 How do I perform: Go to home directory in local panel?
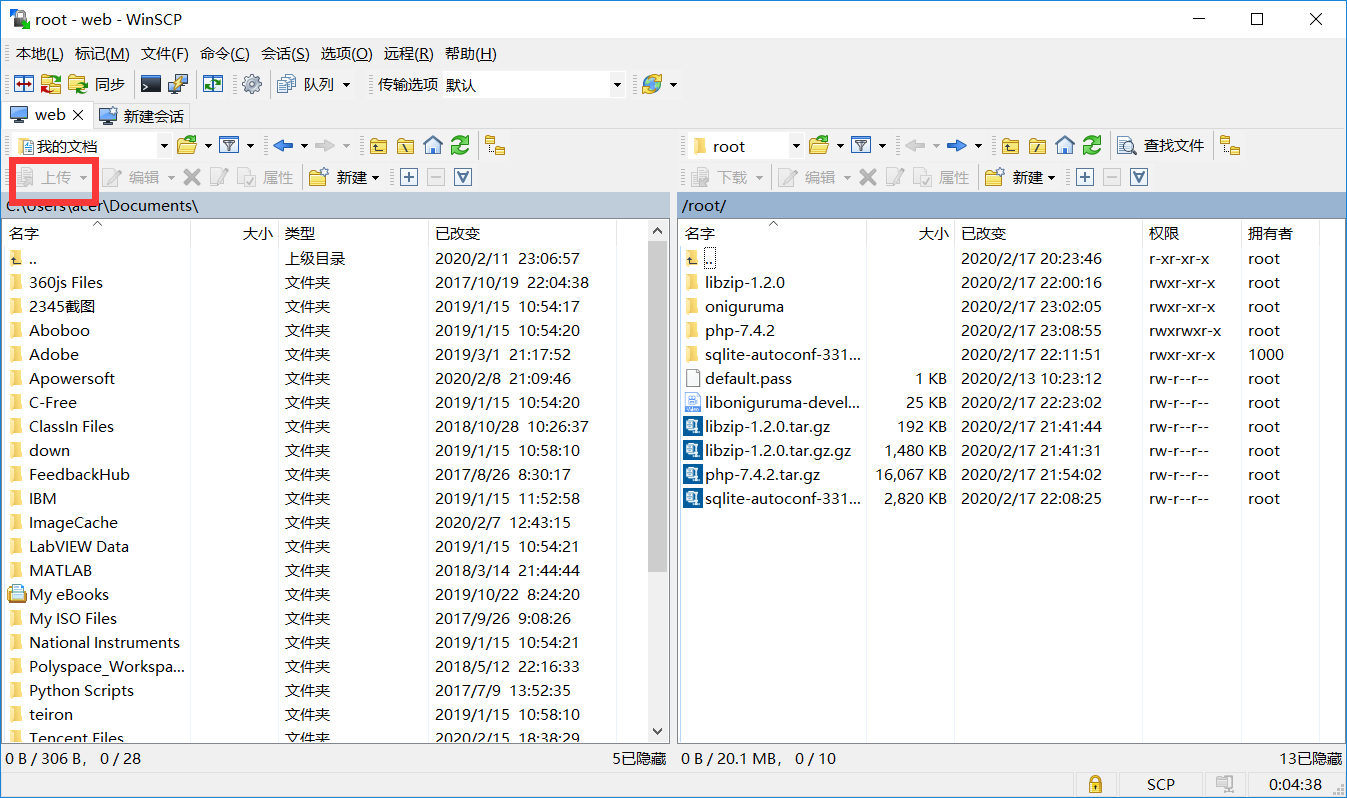(x=433, y=146)
